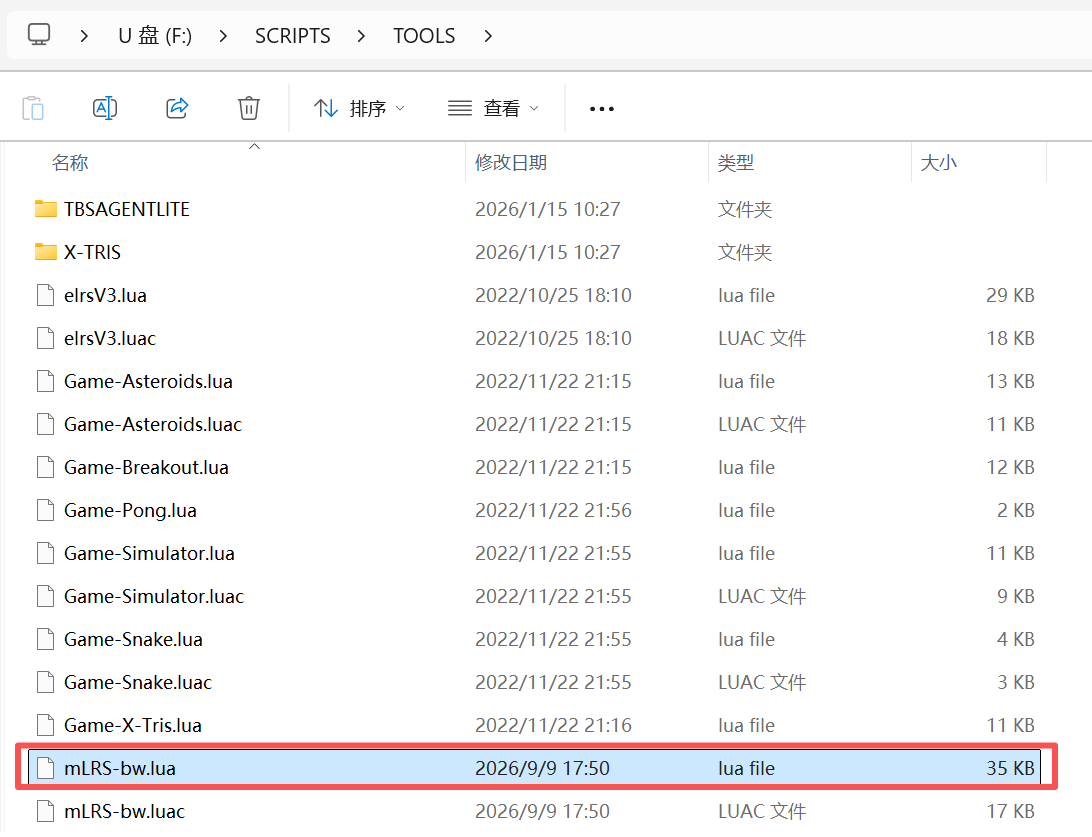
Task: Open the 排序 sort dropdown
Action: click(359, 109)
